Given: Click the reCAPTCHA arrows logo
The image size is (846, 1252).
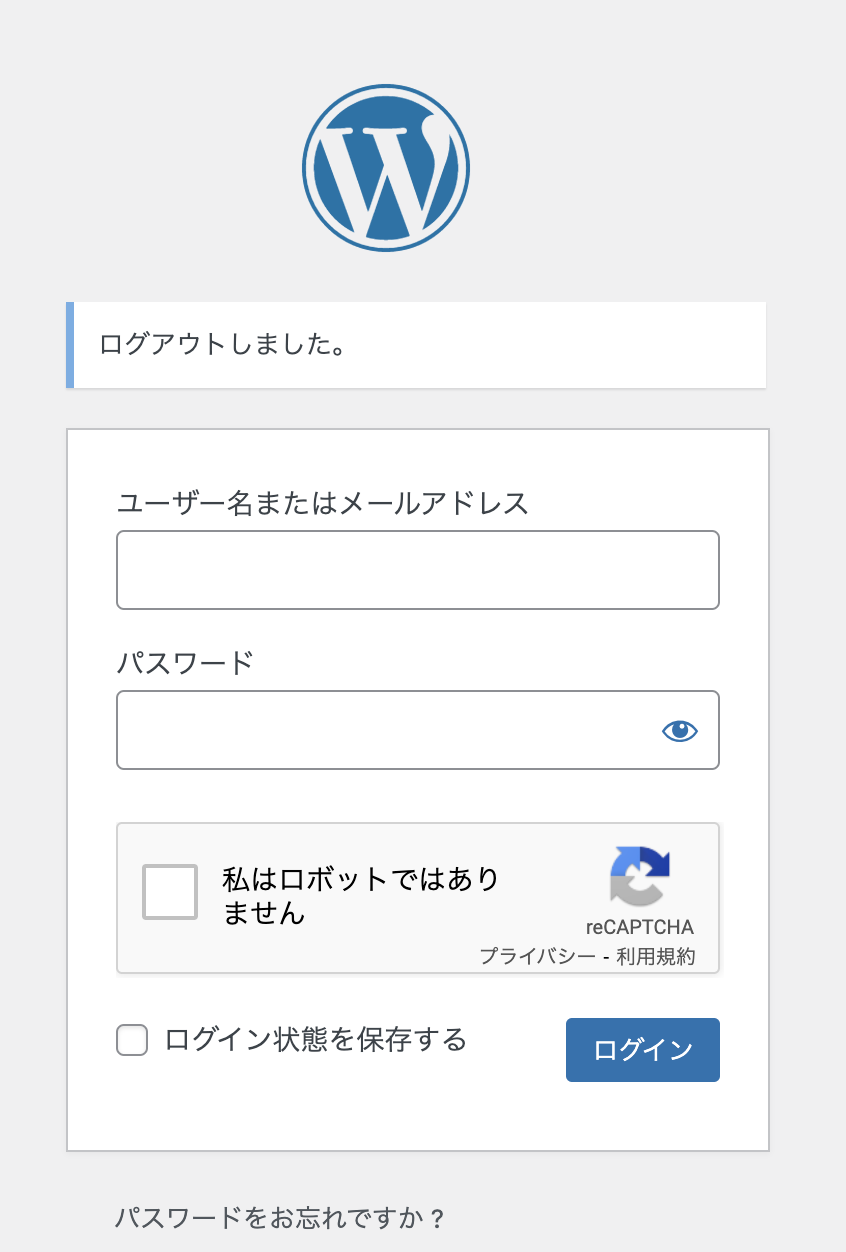Looking at the screenshot, I should click(640, 876).
